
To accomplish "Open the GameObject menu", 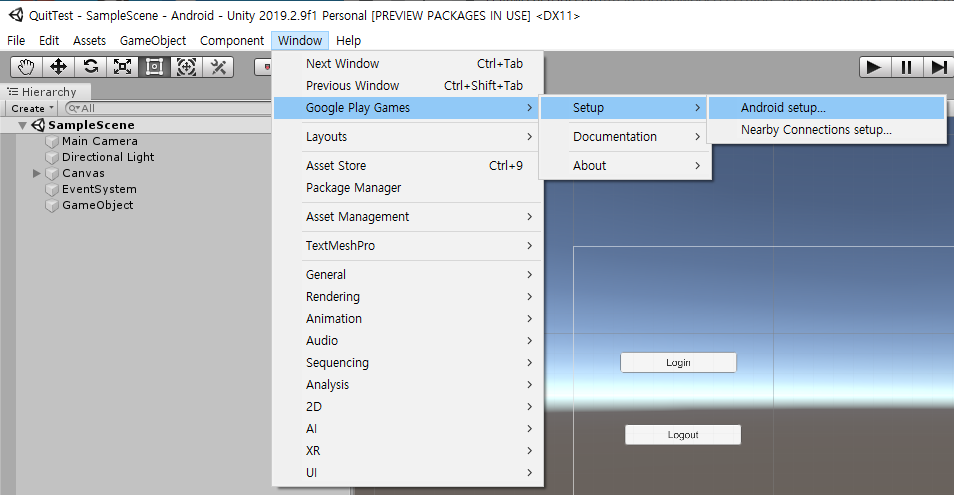I will (153, 41).
